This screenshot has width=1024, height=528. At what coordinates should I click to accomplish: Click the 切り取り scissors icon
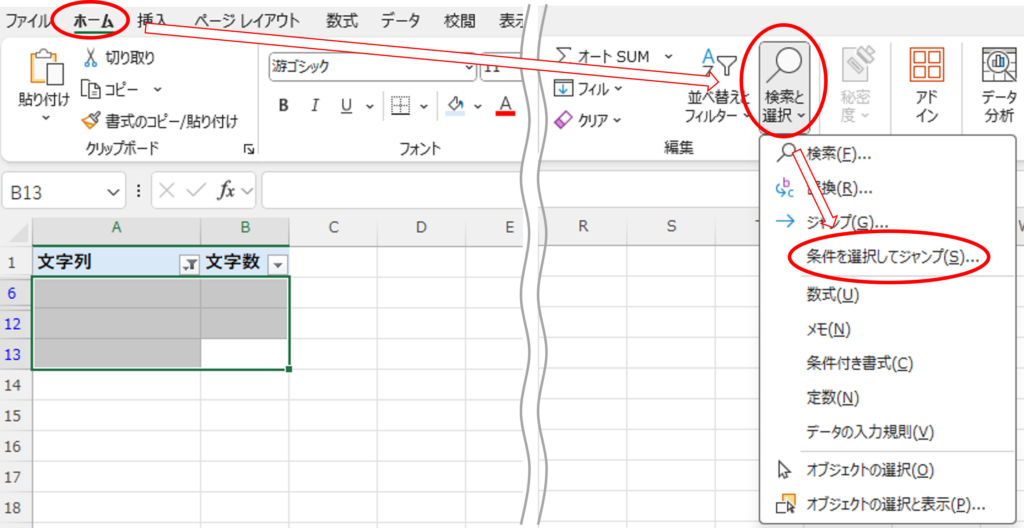point(89,58)
